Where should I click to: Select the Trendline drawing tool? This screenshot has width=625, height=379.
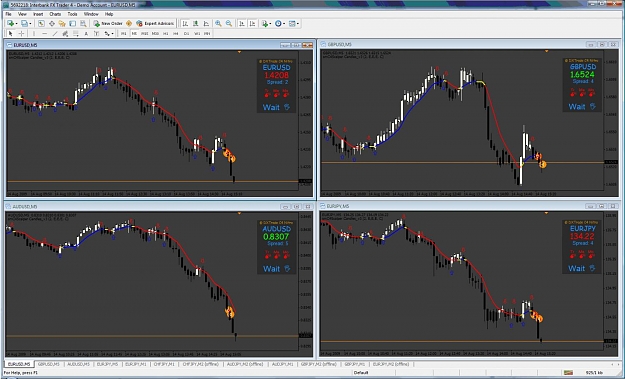(x=55, y=33)
